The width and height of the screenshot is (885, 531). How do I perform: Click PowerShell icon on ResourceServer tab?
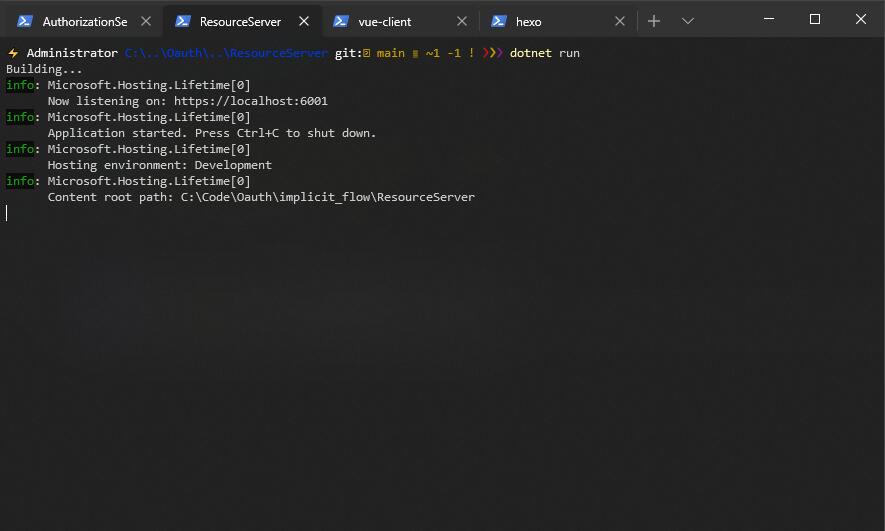[182, 21]
